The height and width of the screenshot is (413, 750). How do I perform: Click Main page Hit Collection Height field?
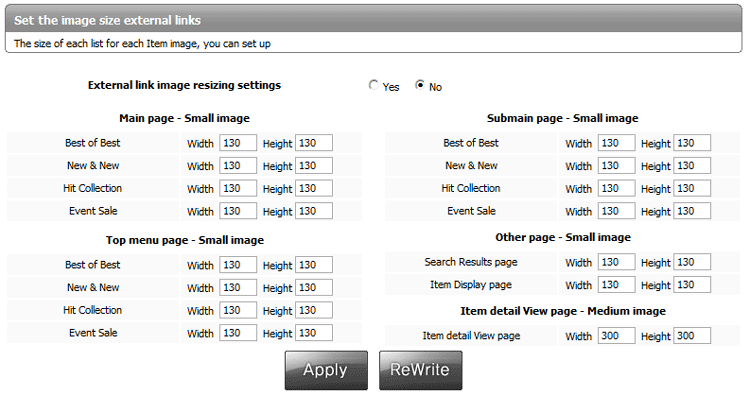314,188
